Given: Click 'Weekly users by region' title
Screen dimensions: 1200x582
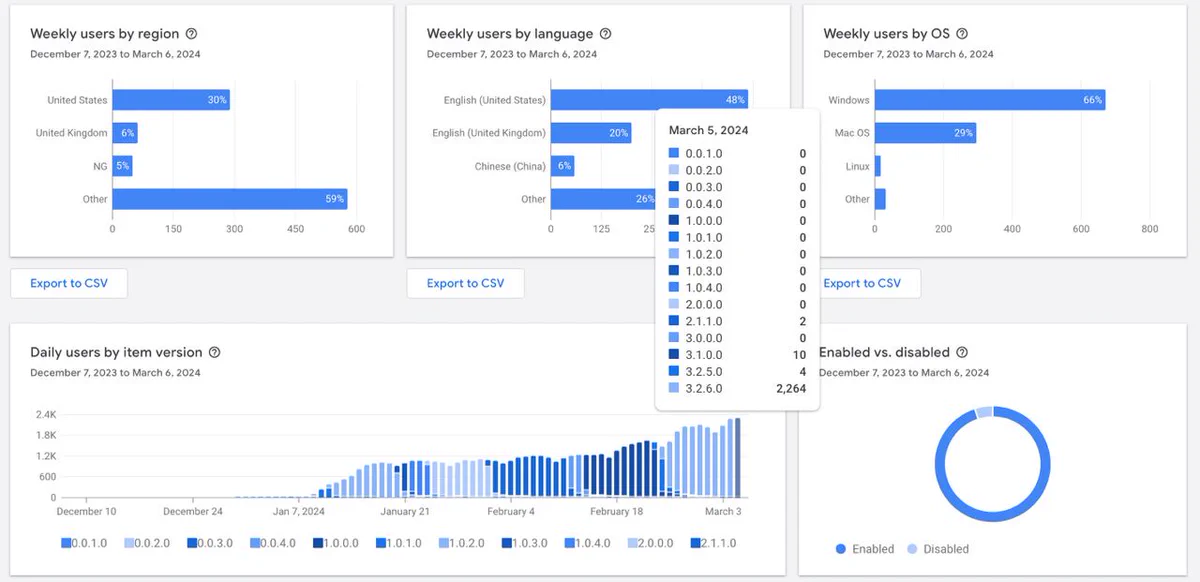Looking at the screenshot, I should click(x=105, y=34).
